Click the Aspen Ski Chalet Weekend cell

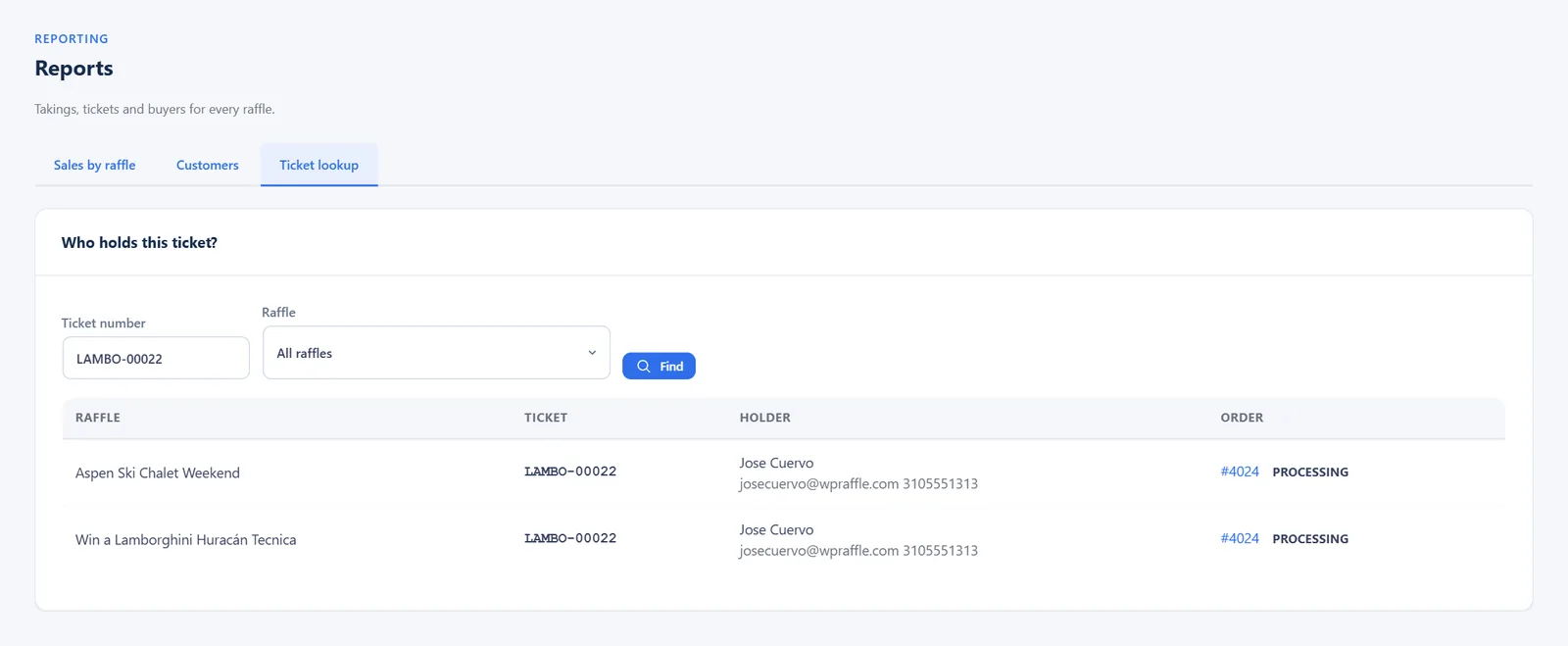pos(158,472)
